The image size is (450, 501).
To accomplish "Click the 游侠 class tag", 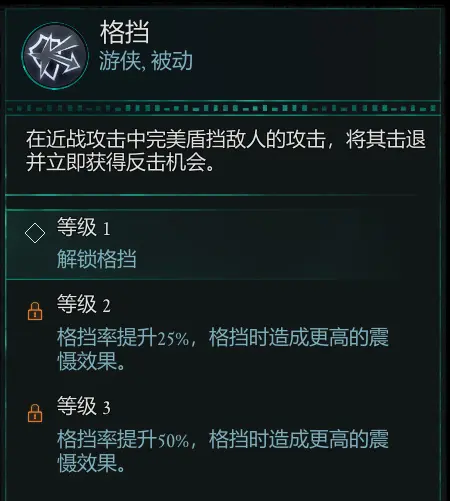I will [120, 61].
